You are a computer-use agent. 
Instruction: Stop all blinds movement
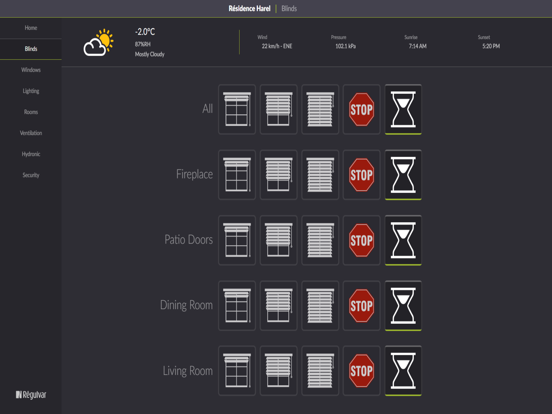(362, 109)
